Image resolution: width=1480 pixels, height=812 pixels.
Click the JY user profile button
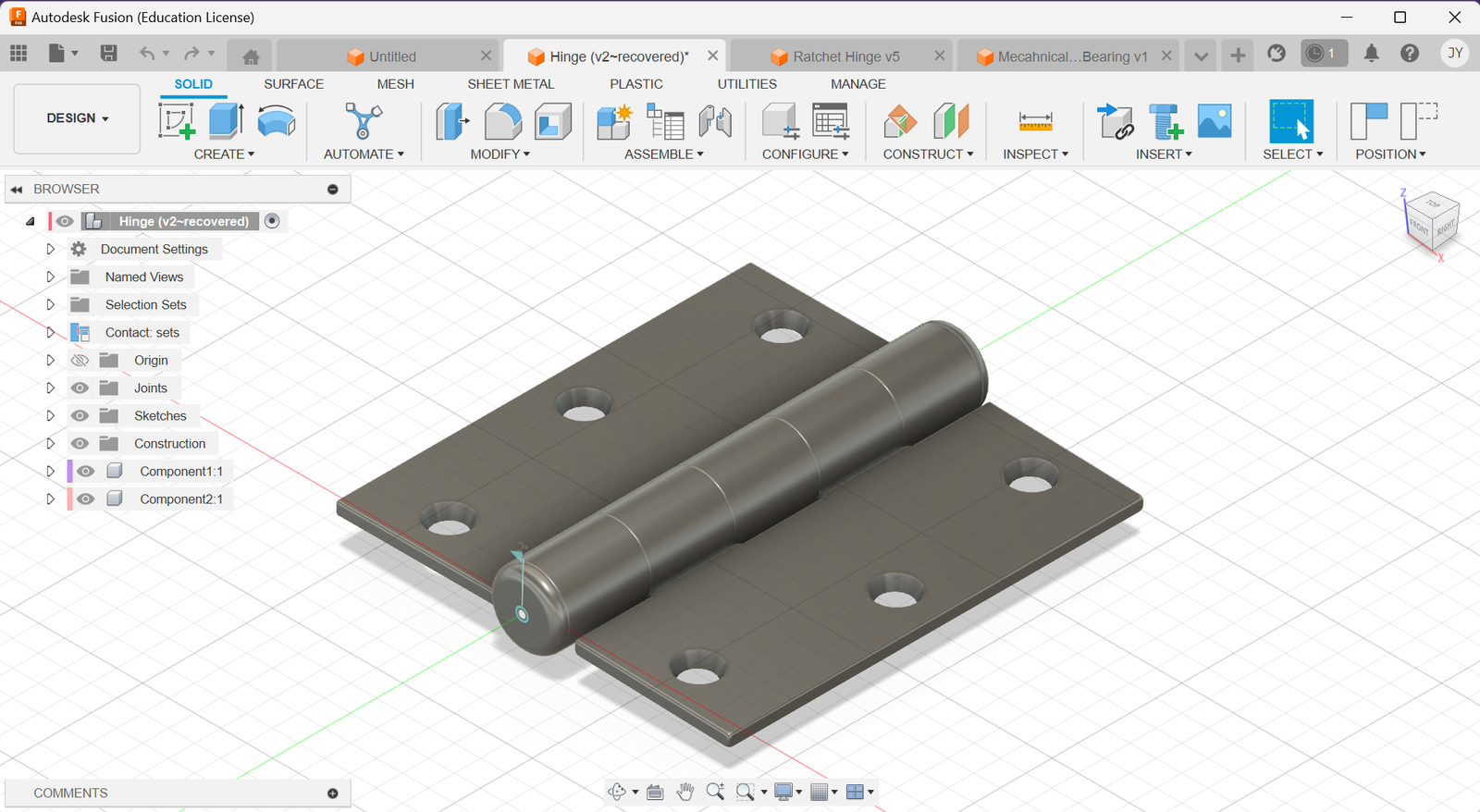pos(1455,54)
